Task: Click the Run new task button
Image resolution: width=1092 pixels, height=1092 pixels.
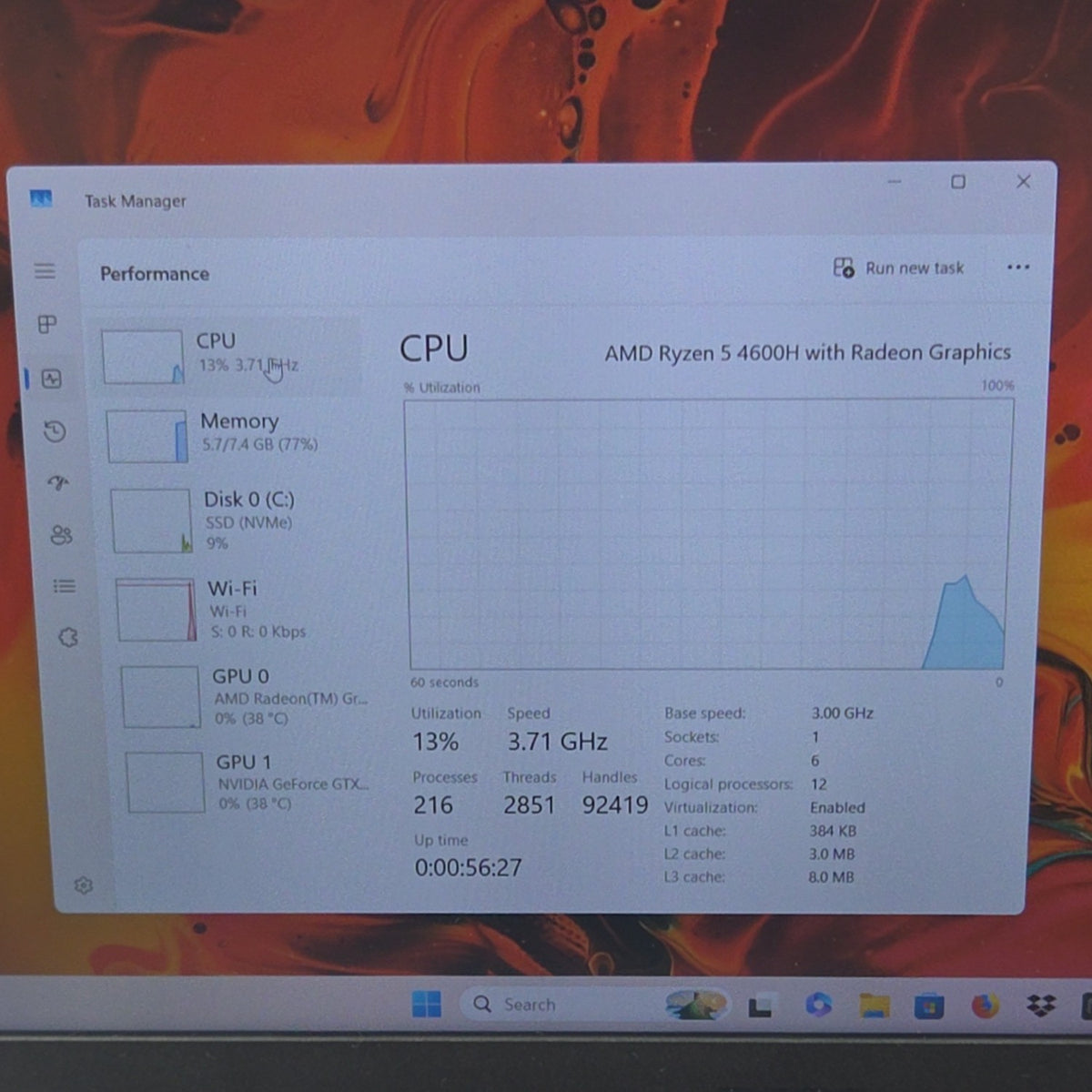Action: (898, 268)
